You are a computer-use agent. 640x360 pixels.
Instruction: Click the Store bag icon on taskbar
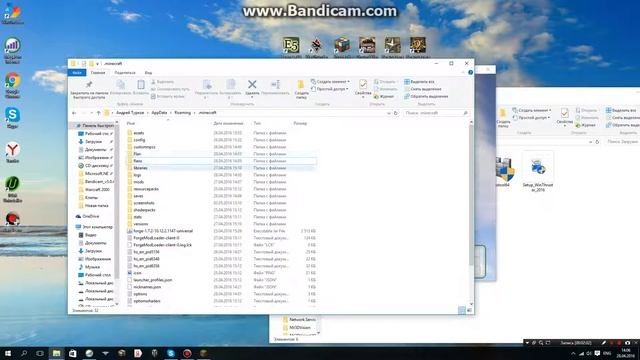(x=73, y=353)
